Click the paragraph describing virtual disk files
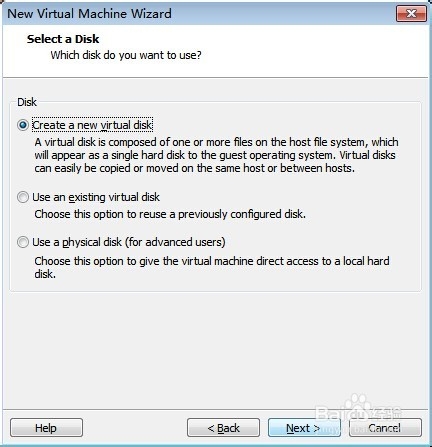This screenshot has height=447, width=432. [216, 155]
